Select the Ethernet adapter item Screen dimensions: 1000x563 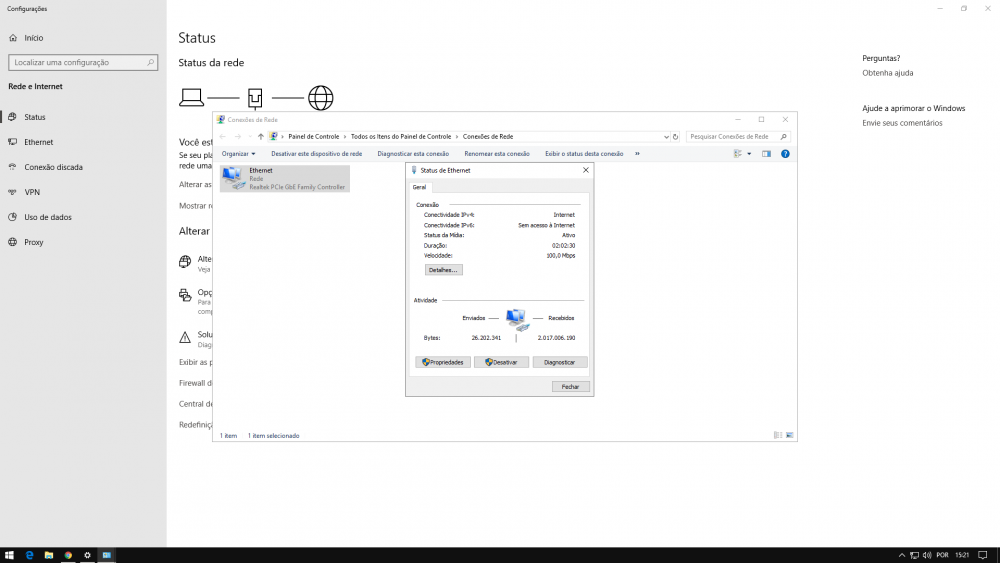coord(285,178)
